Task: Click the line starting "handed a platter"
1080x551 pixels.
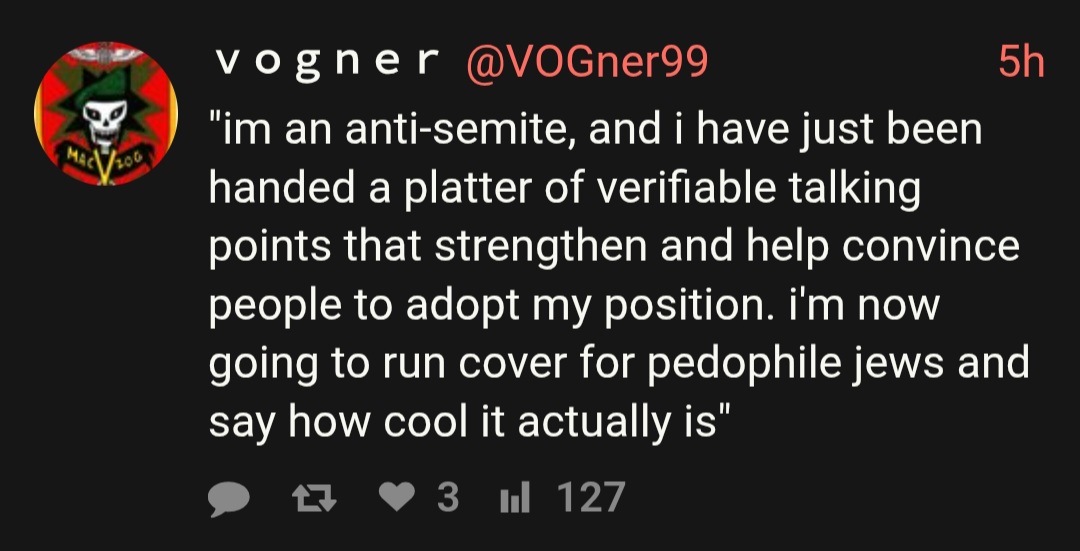Action: (x=564, y=189)
